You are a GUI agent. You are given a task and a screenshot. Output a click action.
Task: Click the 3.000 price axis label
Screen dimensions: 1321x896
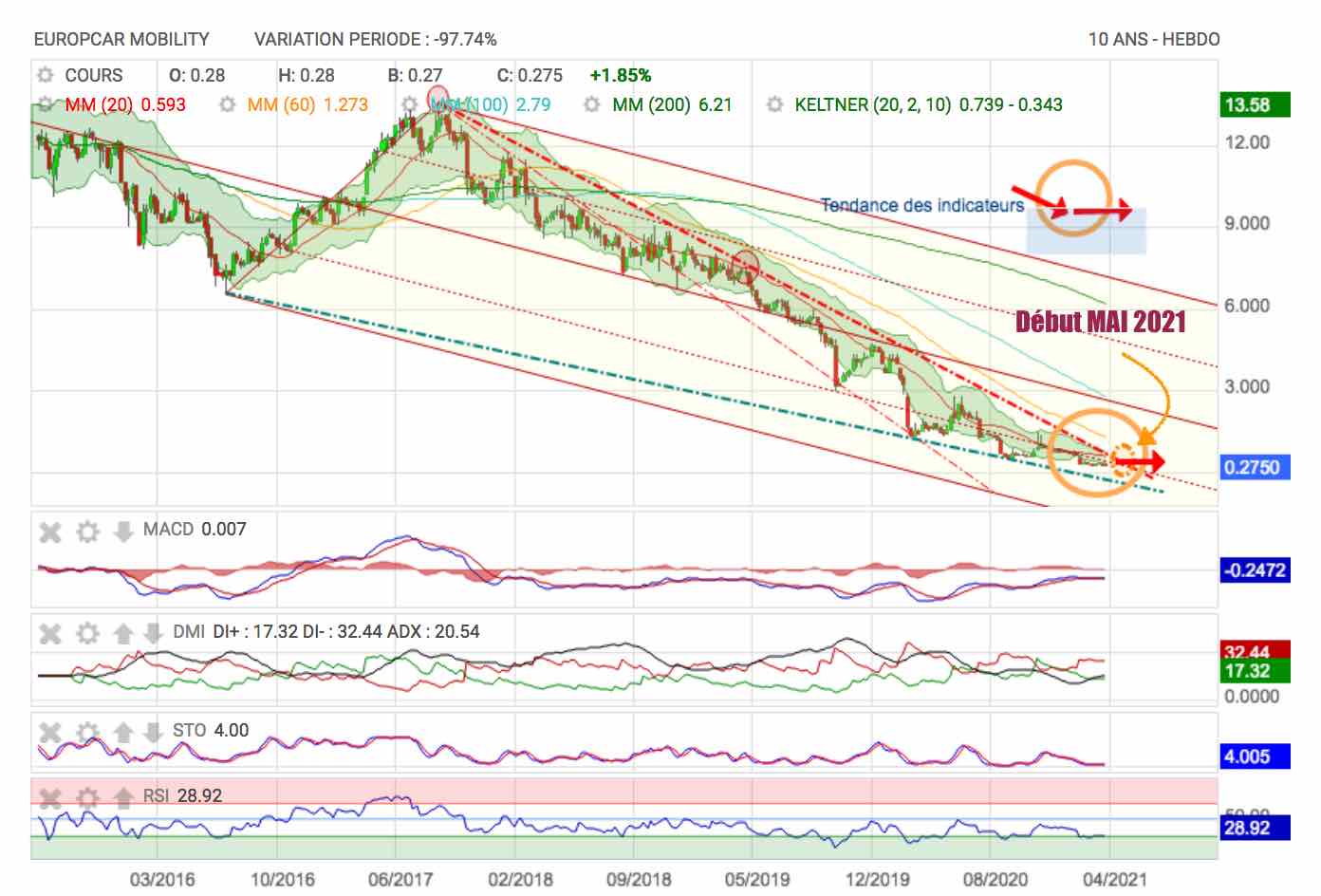tap(1247, 386)
